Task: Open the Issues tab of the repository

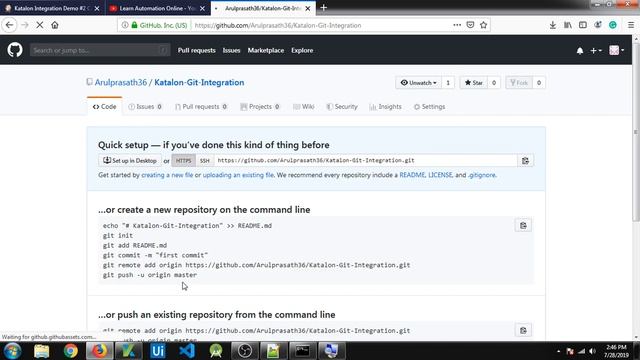Action: click(x=145, y=107)
